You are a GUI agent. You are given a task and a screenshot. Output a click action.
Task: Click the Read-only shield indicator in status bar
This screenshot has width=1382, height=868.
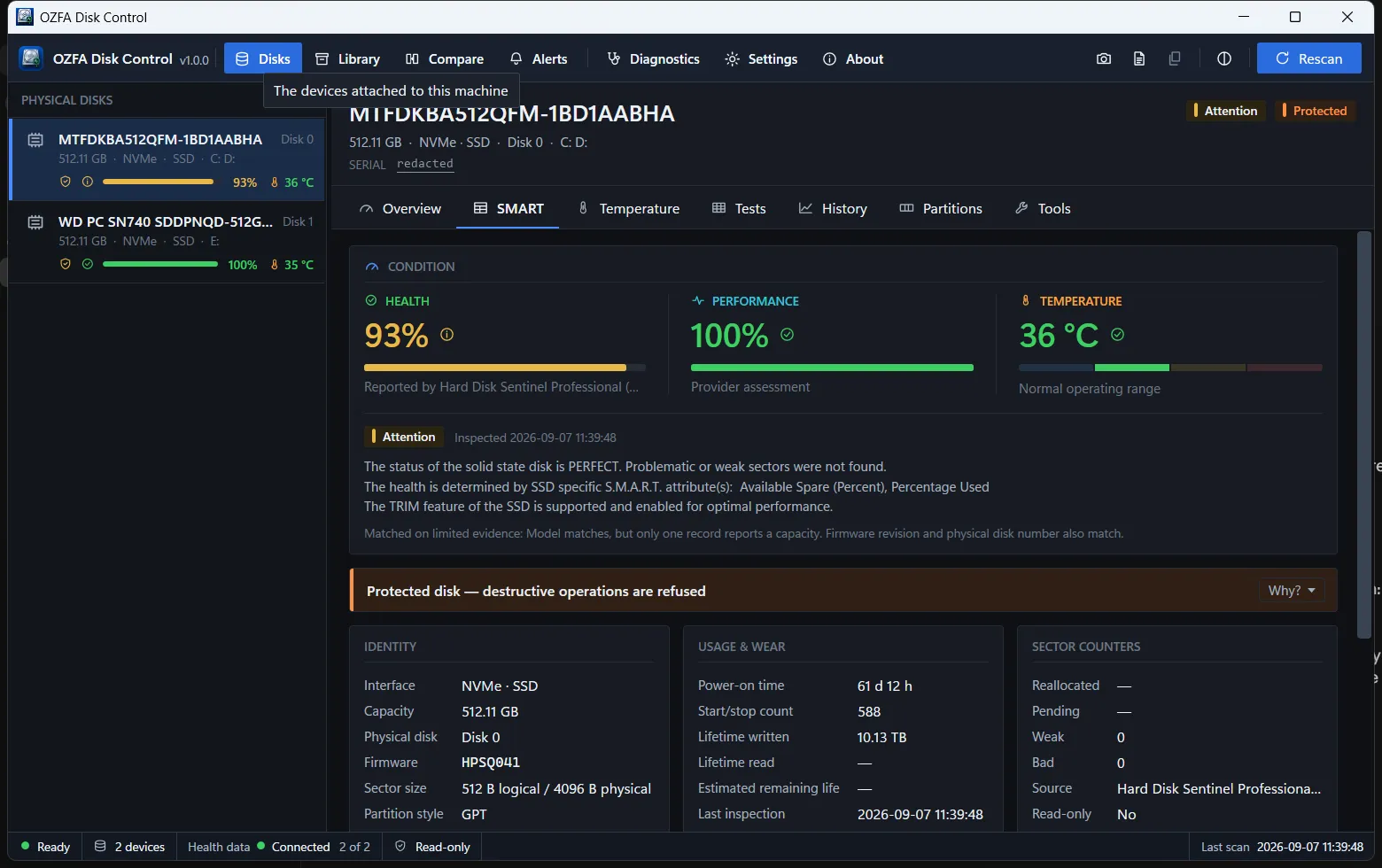(432, 847)
